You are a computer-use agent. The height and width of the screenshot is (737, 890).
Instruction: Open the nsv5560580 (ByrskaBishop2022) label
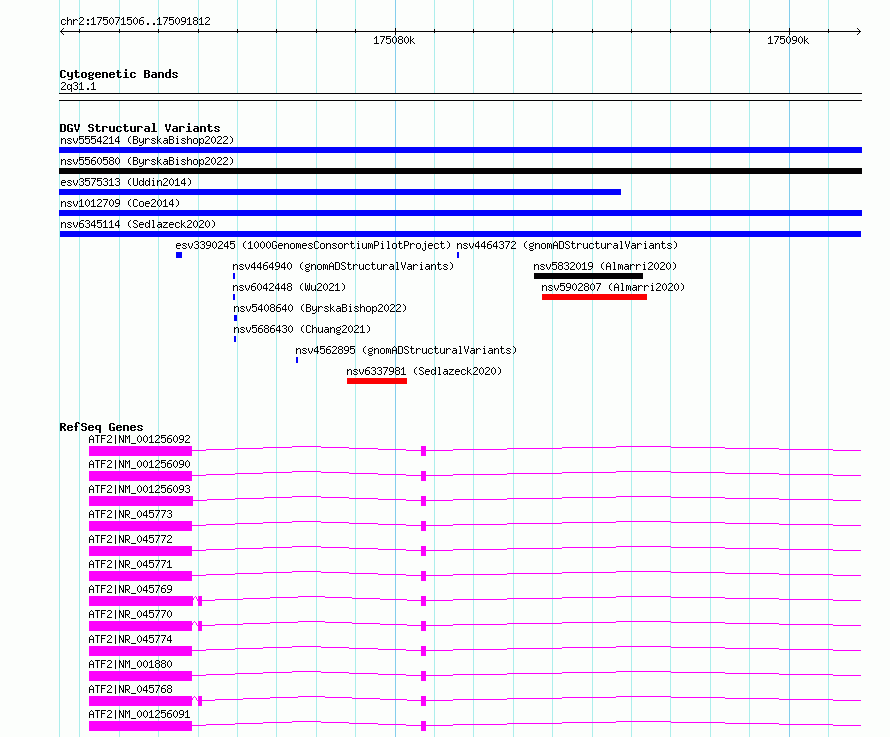pos(147,161)
